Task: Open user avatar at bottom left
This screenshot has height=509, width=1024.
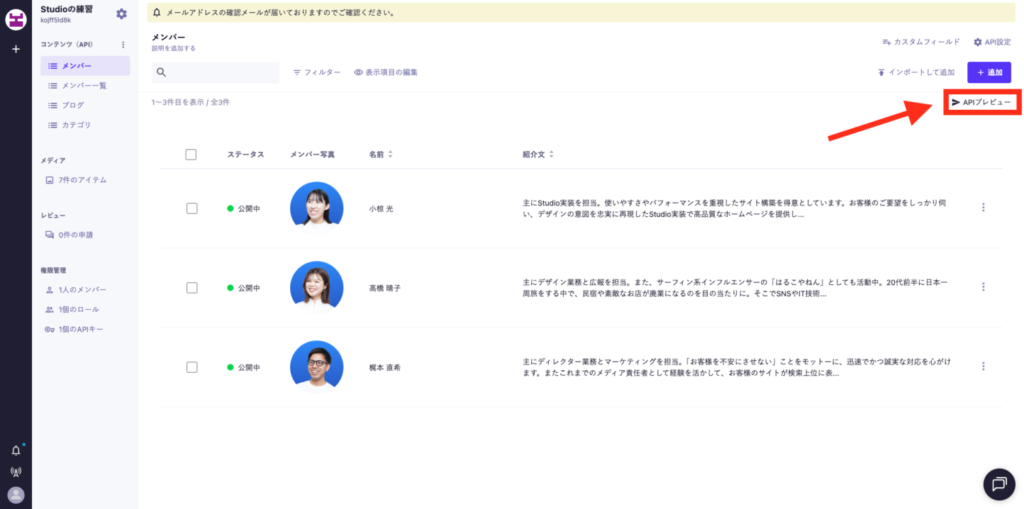Action: click(16, 494)
